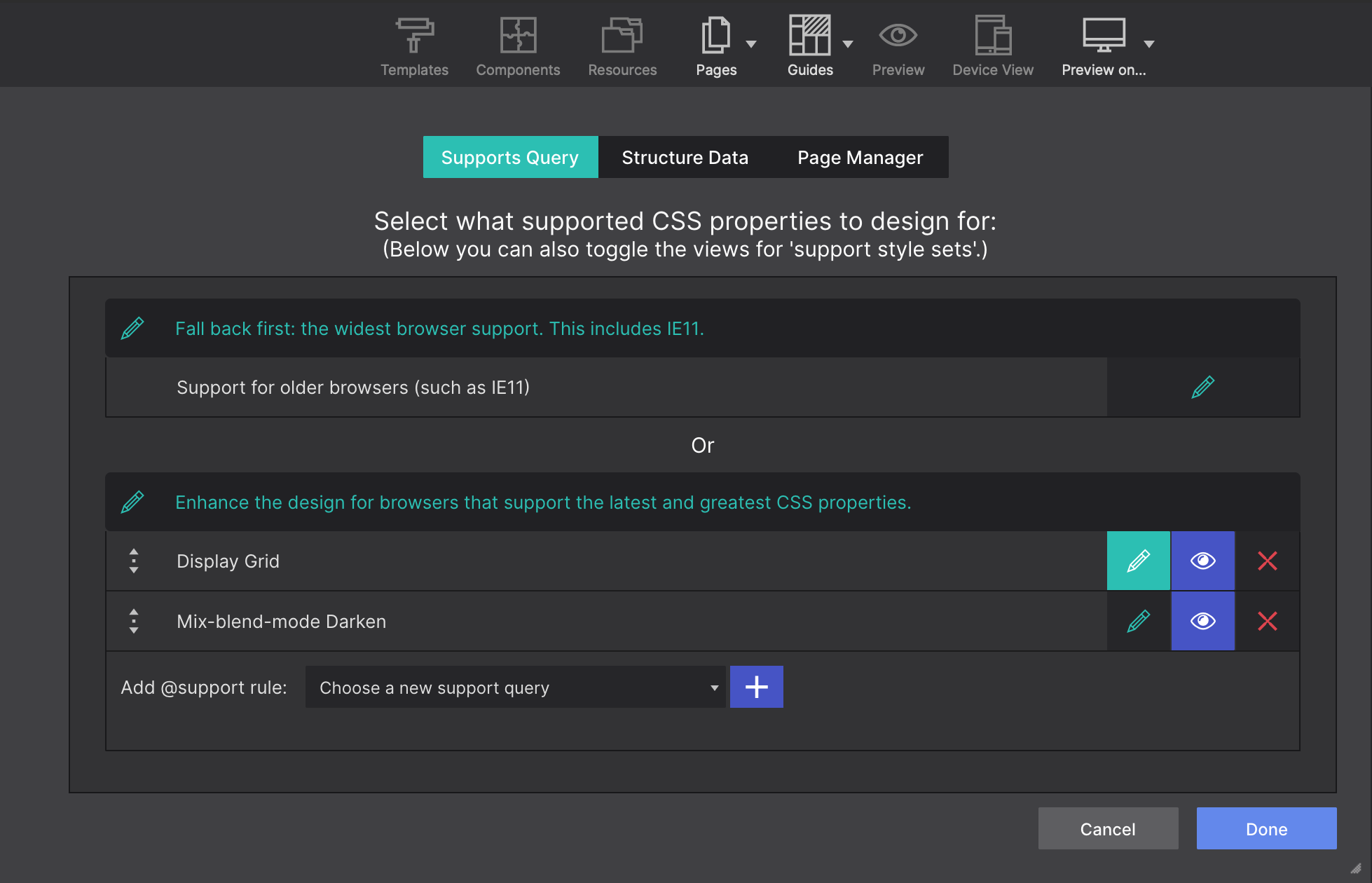Click the Support for older browsers row text
Screen dimensions: 1372x883
coord(353,388)
